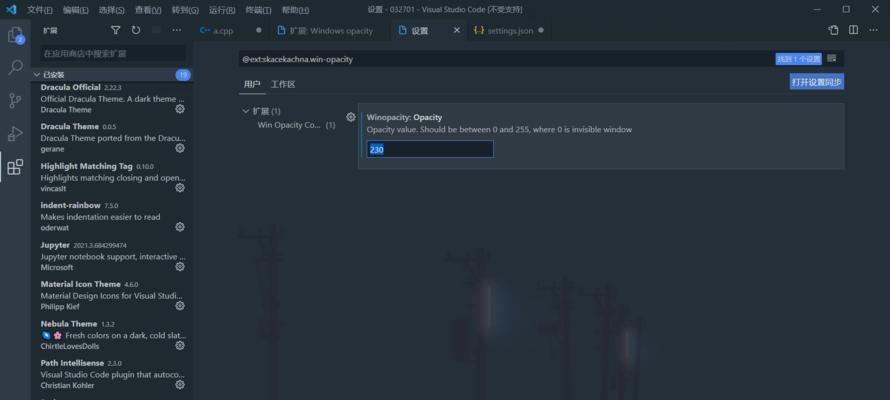Click the VS Code logo in title bar

[x=11, y=10]
